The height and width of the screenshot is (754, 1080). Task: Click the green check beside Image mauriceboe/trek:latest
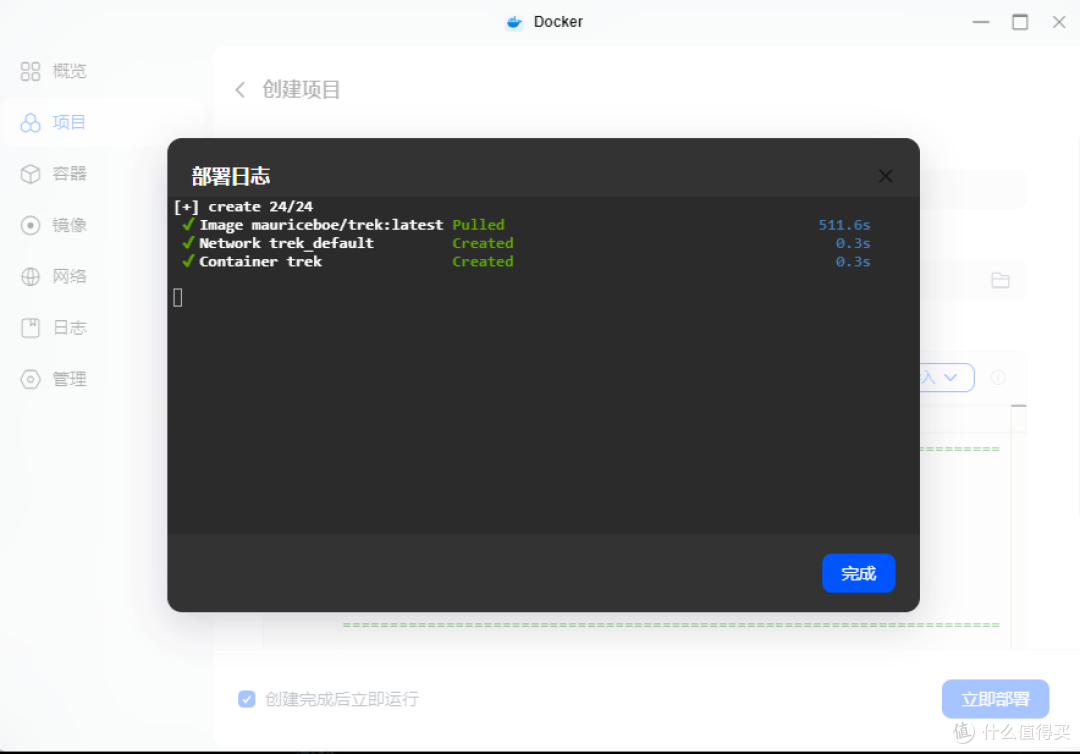coord(187,224)
